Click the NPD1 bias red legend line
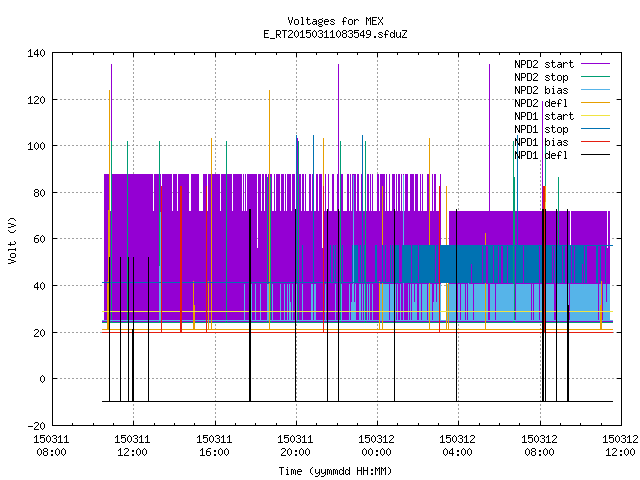 [595, 142]
